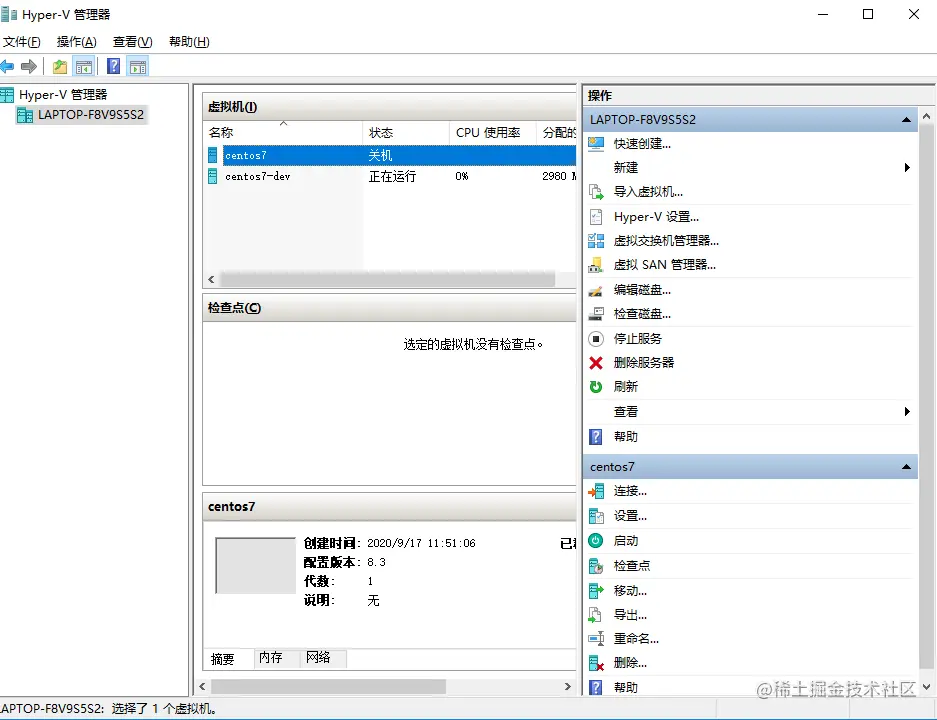Image resolution: width=937 pixels, height=720 pixels.
Task: Open 虚拟交换机管理器 from the action pane
Action: tap(663, 240)
